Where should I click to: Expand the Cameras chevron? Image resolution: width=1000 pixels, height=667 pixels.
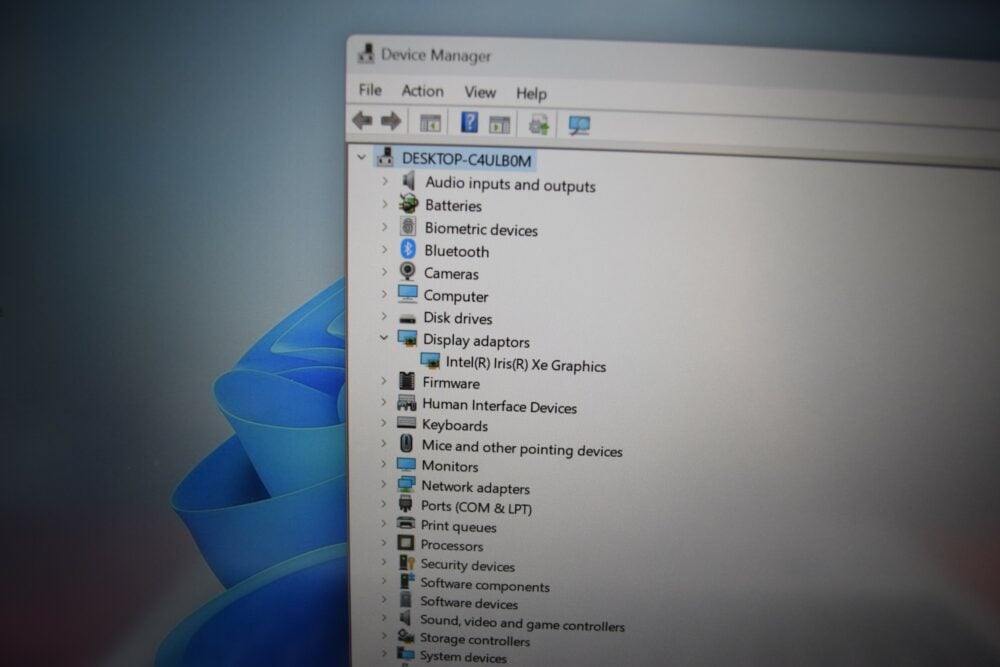(384, 272)
